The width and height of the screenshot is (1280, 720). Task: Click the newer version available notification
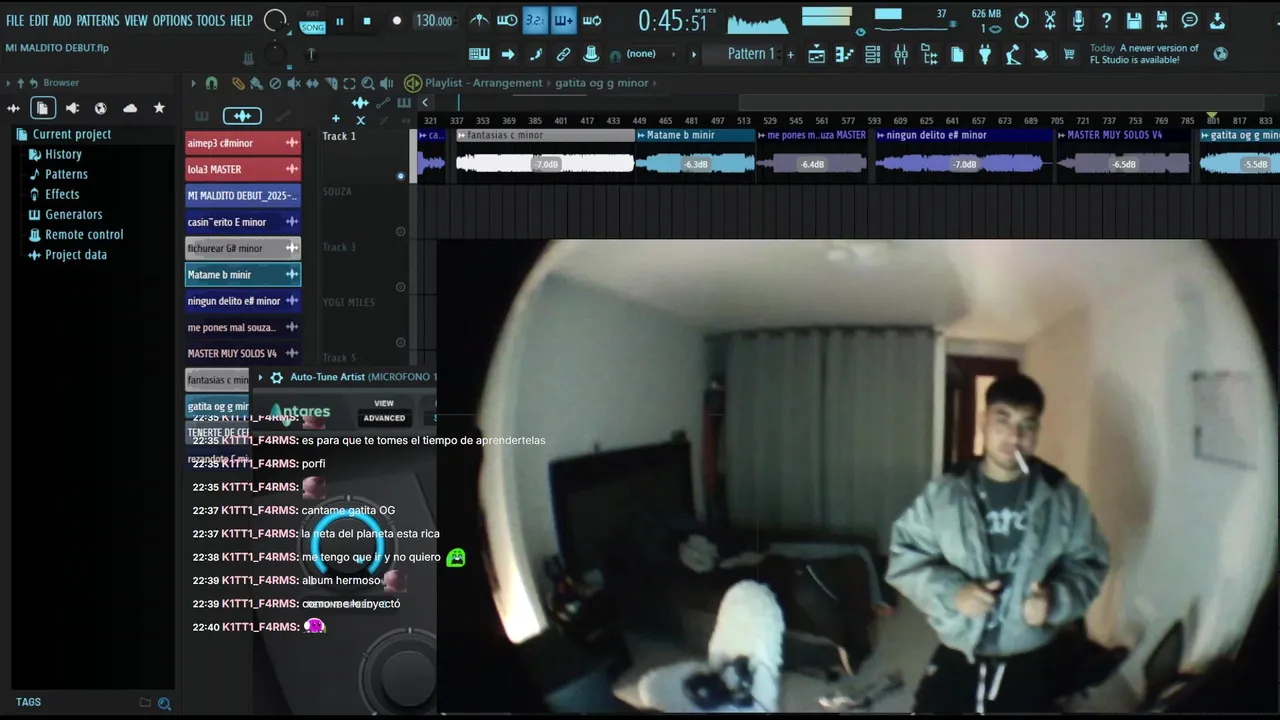pos(1144,54)
